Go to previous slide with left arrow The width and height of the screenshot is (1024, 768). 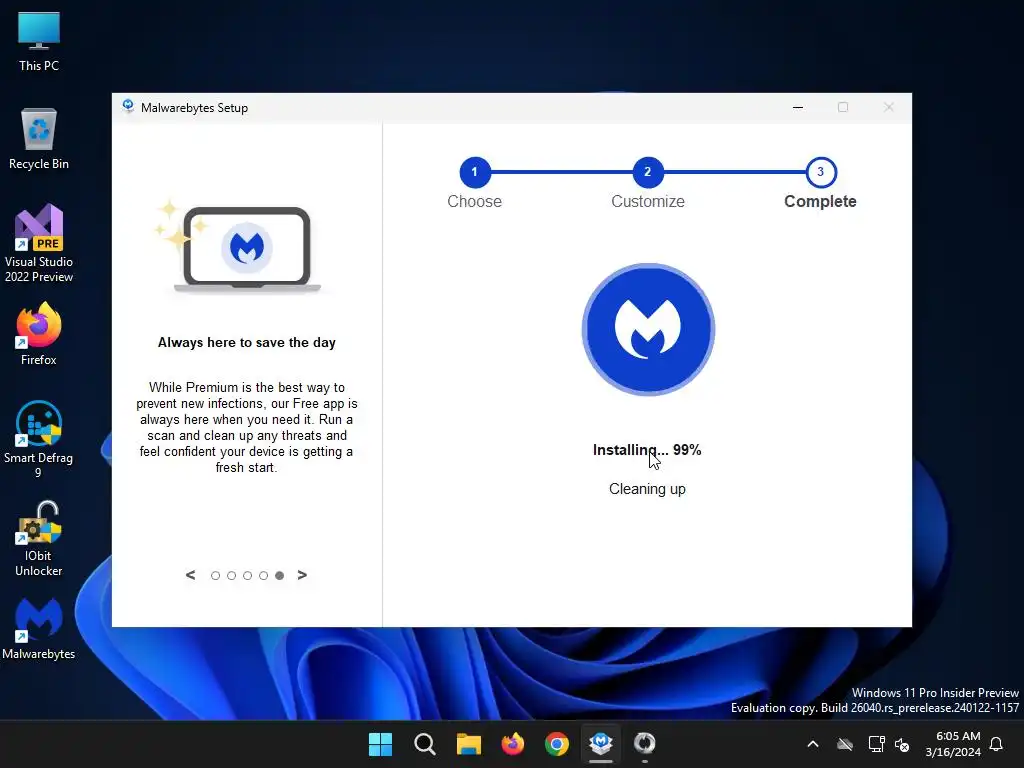point(191,575)
